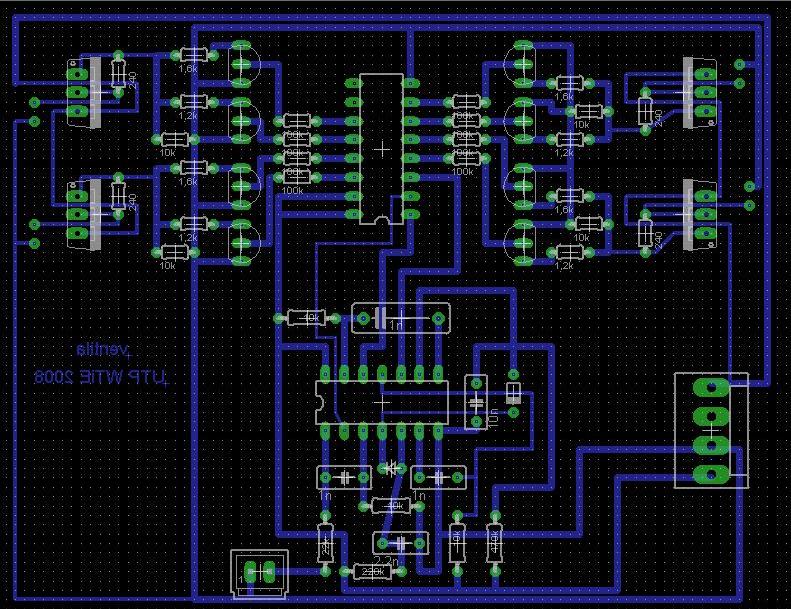Click 240 resistor beside top-right regulator
Image resolution: width=791 pixels, height=609 pixels.
pos(645,111)
